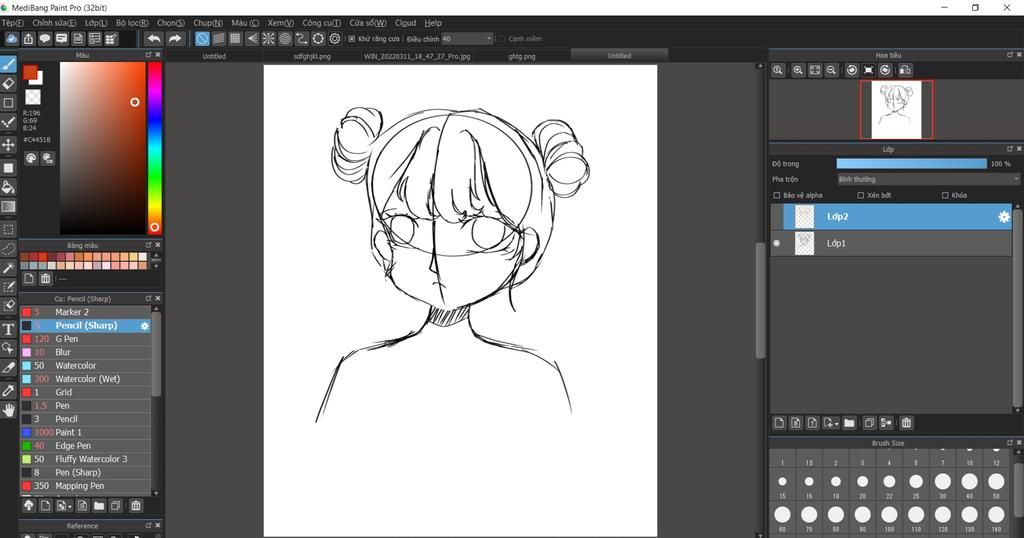Click the cloud save icon
1024x538 pixels.
(11, 39)
